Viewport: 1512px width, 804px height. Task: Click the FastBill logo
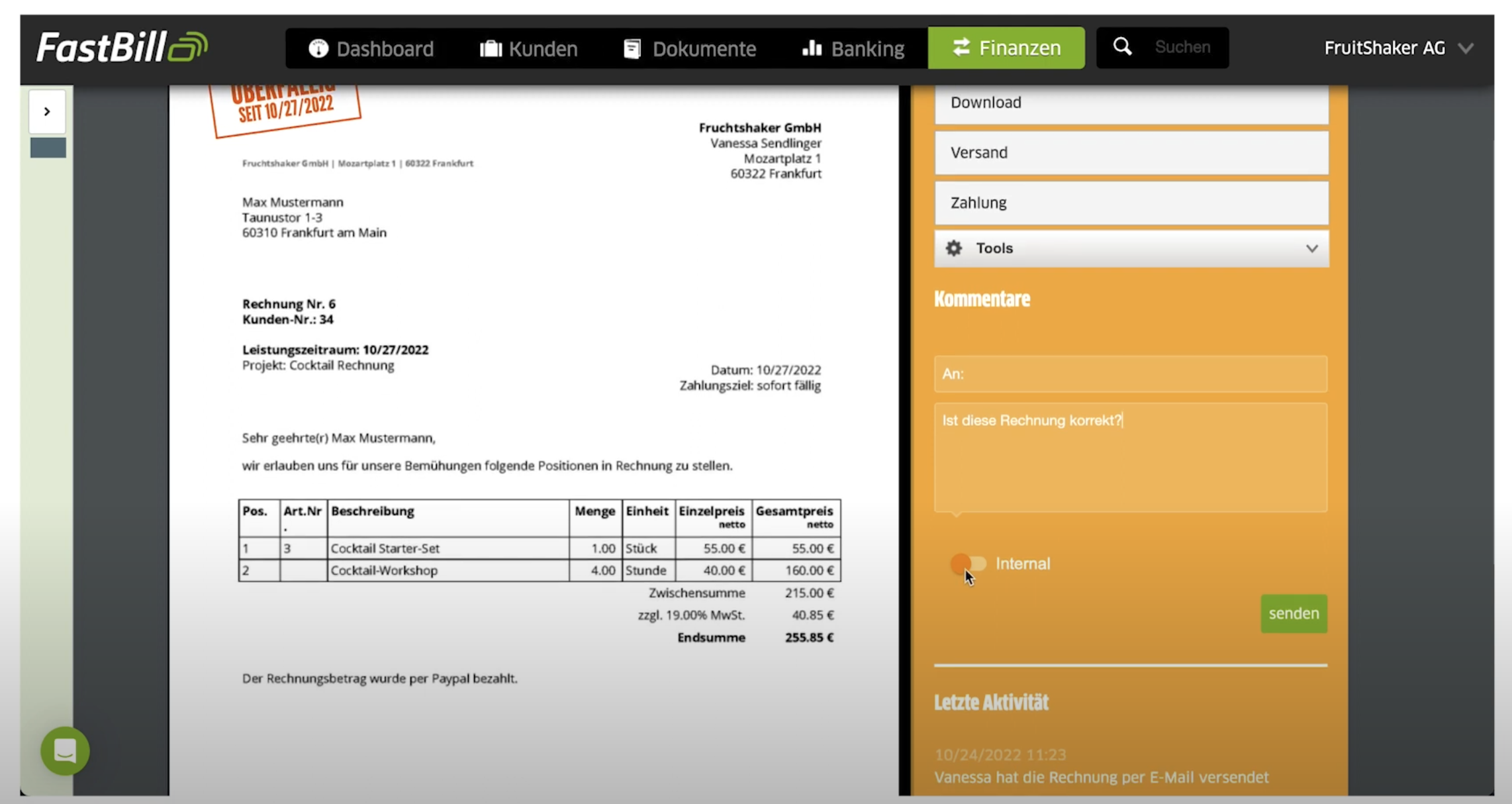(x=122, y=48)
